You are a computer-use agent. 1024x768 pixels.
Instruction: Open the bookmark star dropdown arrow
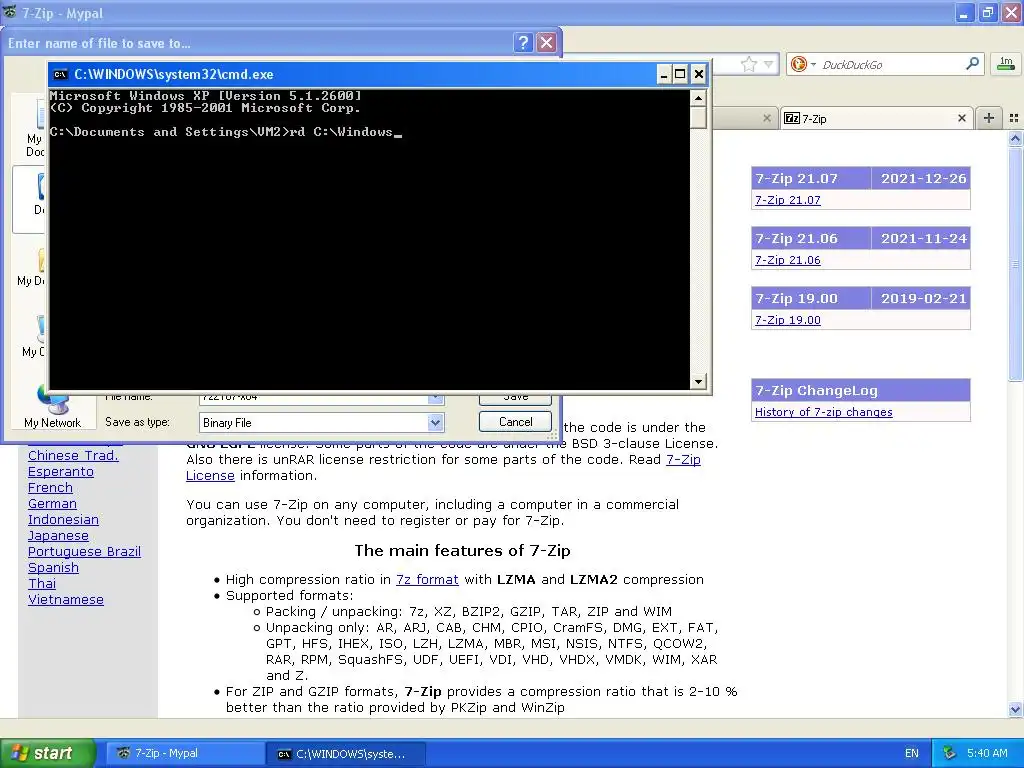tap(769, 64)
